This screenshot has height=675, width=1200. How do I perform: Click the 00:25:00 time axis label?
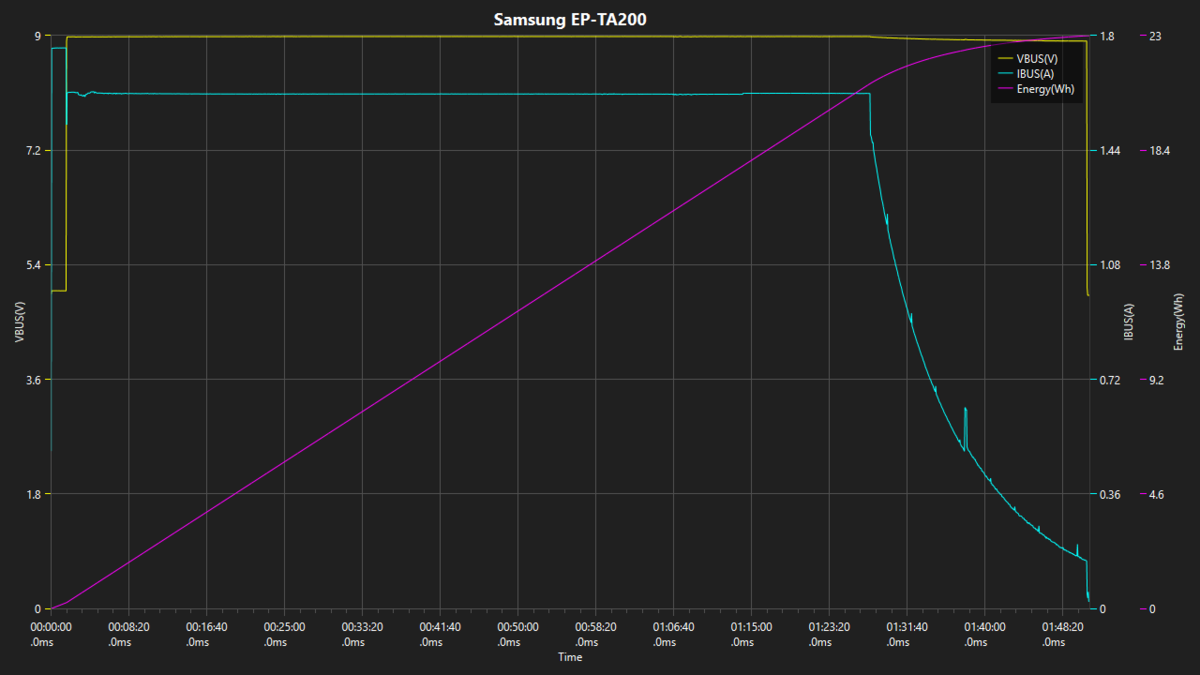coord(284,634)
